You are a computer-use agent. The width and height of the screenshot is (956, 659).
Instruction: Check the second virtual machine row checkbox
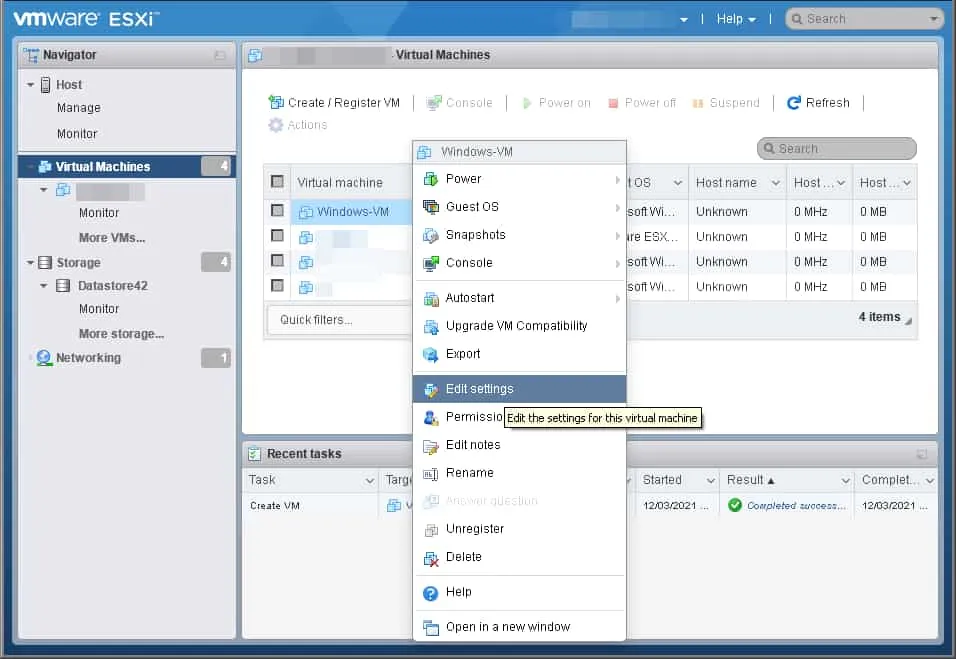[277, 236]
